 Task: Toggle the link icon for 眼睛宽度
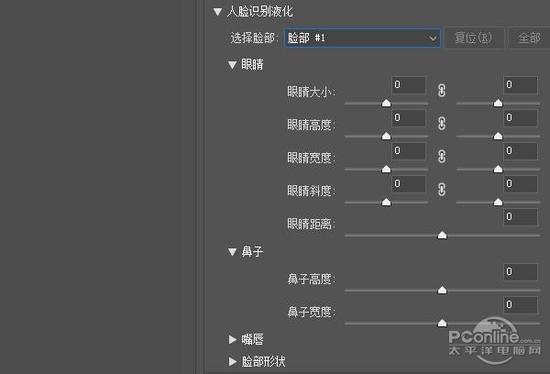(x=442, y=156)
